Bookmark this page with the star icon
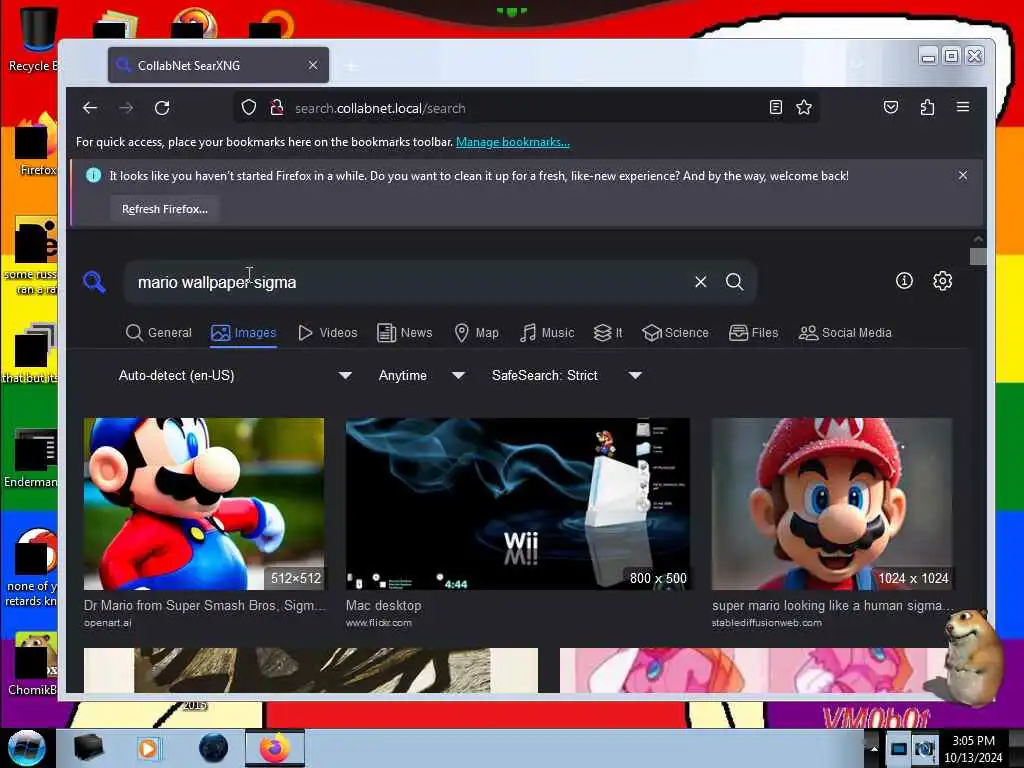The height and width of the screenshot is (768, 1024). (x=804, y=108)
